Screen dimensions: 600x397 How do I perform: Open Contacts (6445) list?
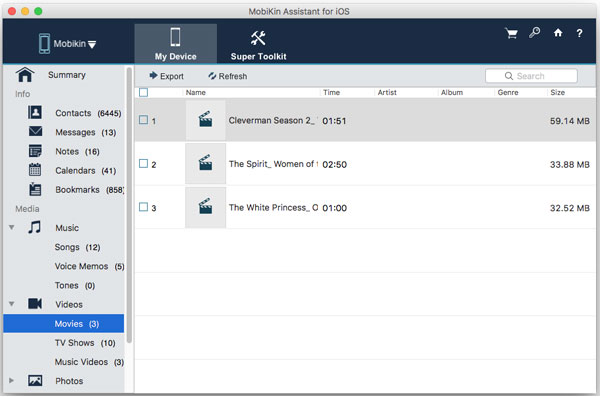coord(88,113)
